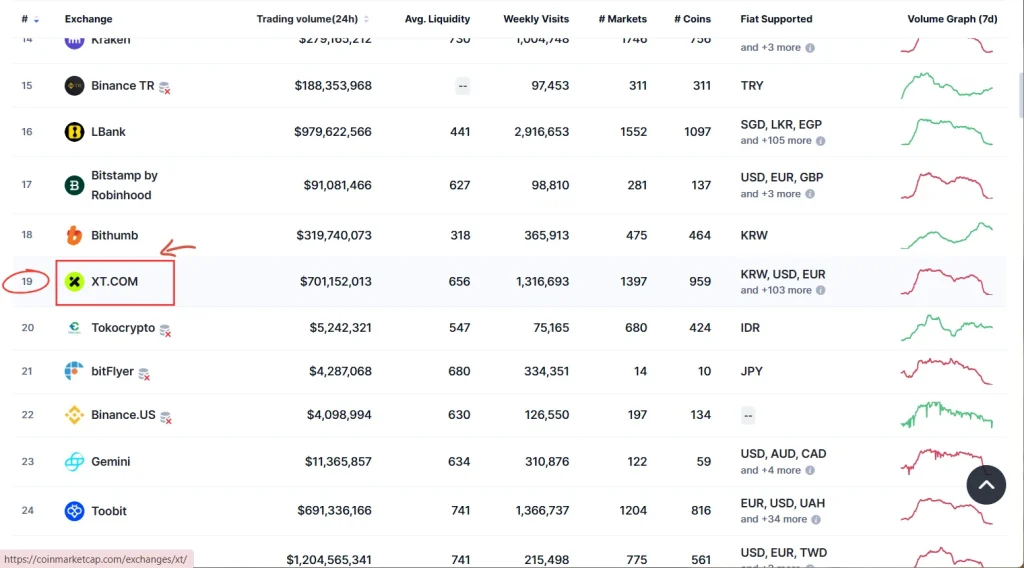Screen dimensions: 1024x568
Task: Click the info icon beside Bitstamp's +3 more
Action: point(810,194)
